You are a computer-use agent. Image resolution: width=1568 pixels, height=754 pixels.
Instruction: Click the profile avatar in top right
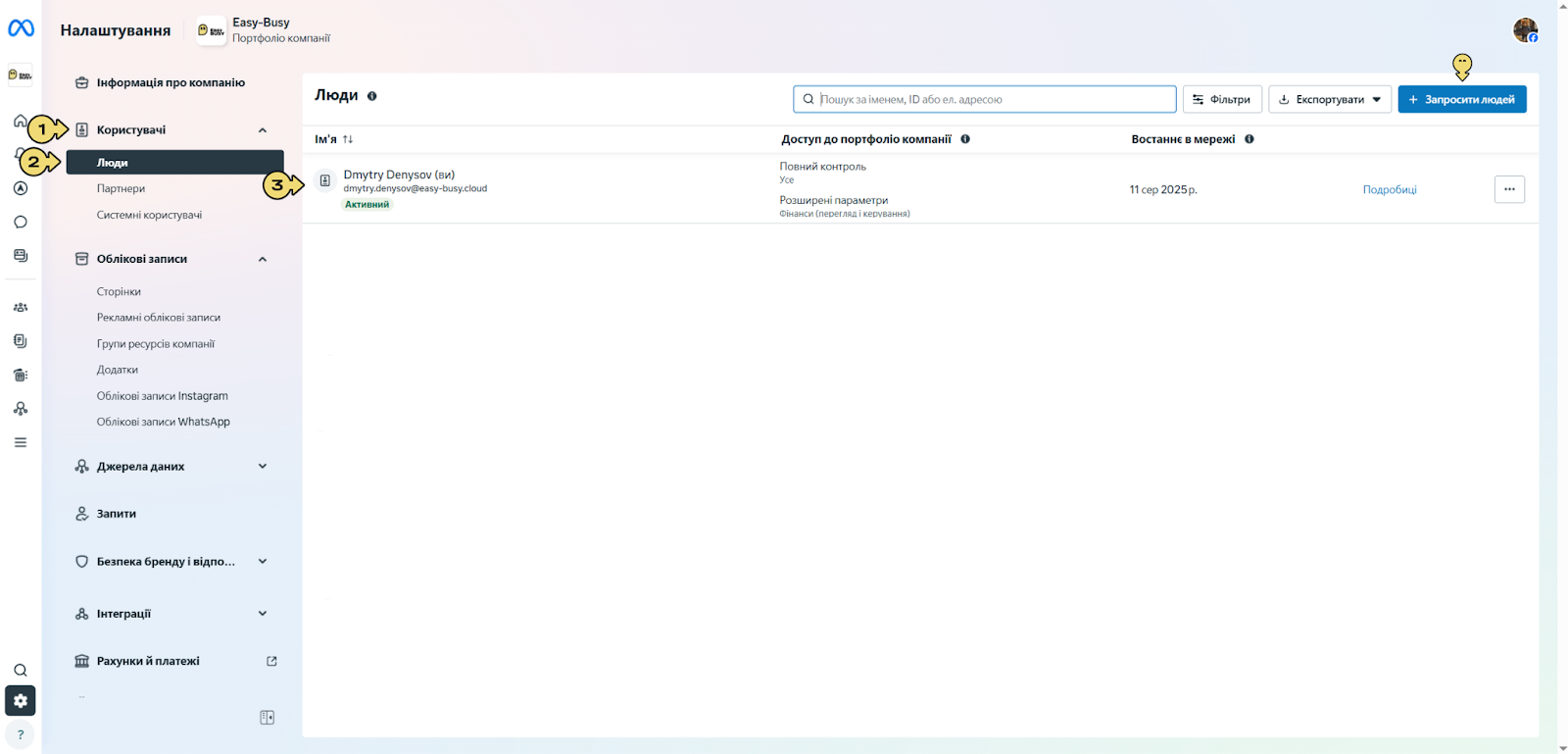(1525, 30)
